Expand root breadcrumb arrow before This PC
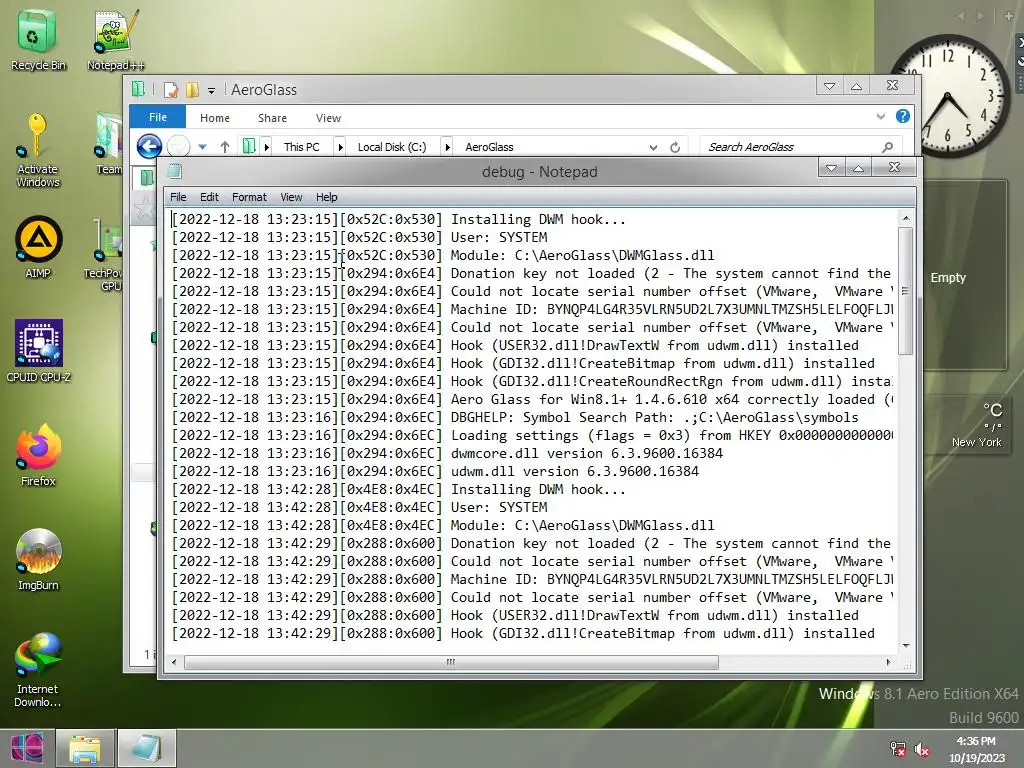1024x768 pixels. point(266,147)
